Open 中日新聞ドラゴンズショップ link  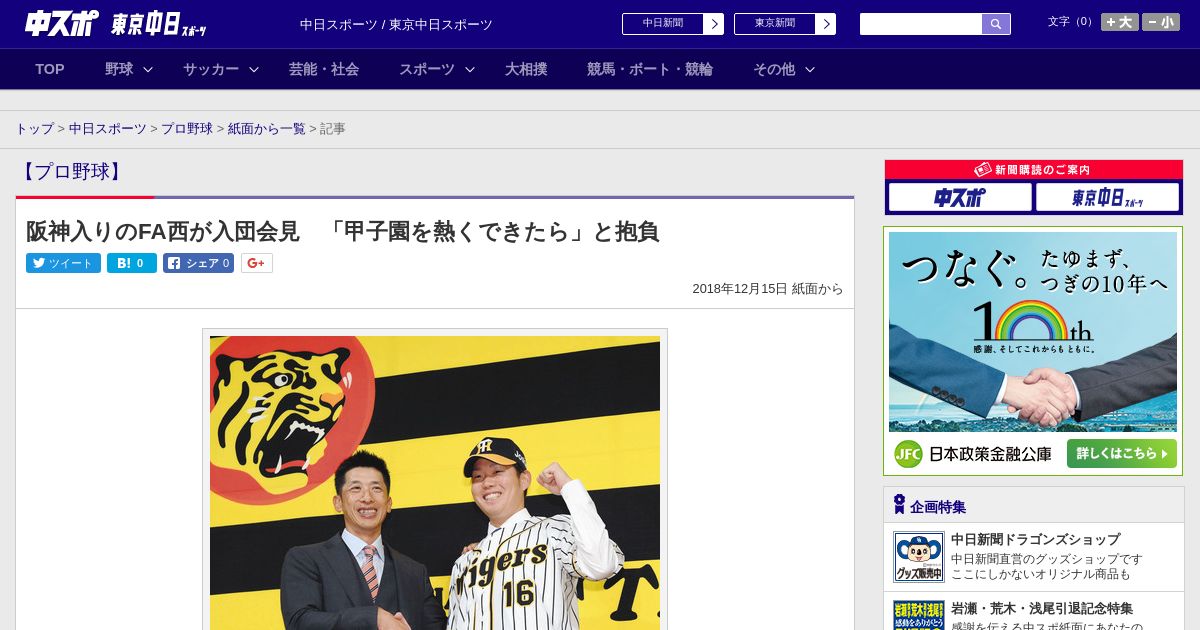(1035, 539)
